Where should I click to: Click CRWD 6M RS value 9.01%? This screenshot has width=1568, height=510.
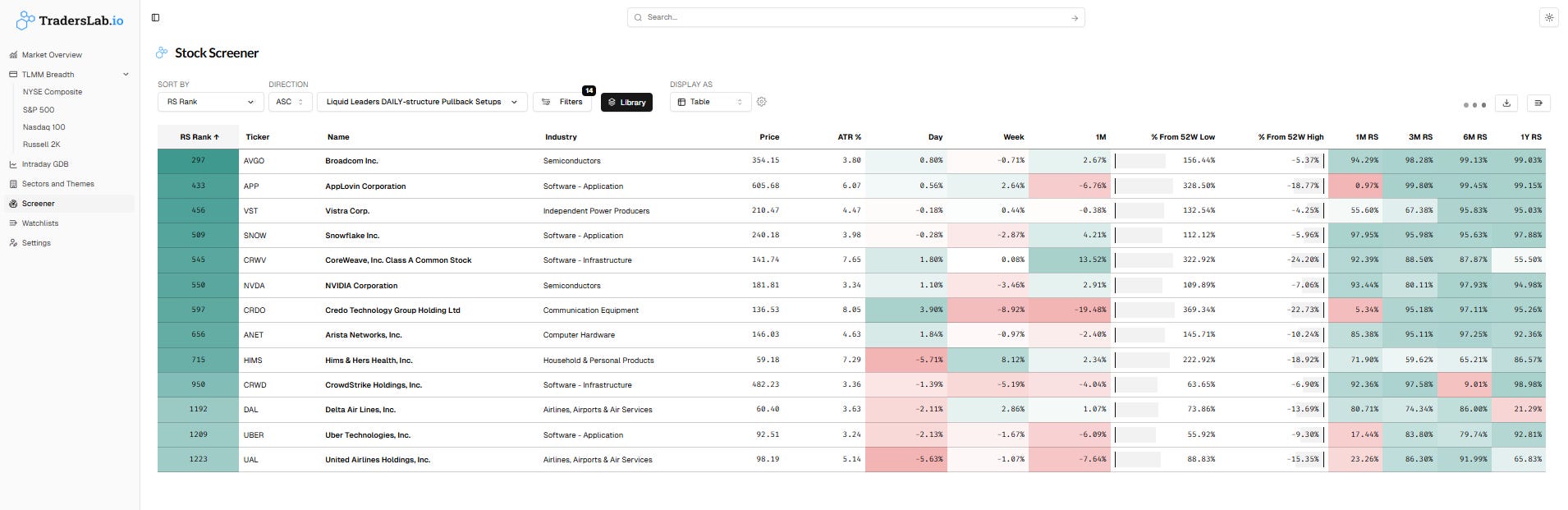1465,384
